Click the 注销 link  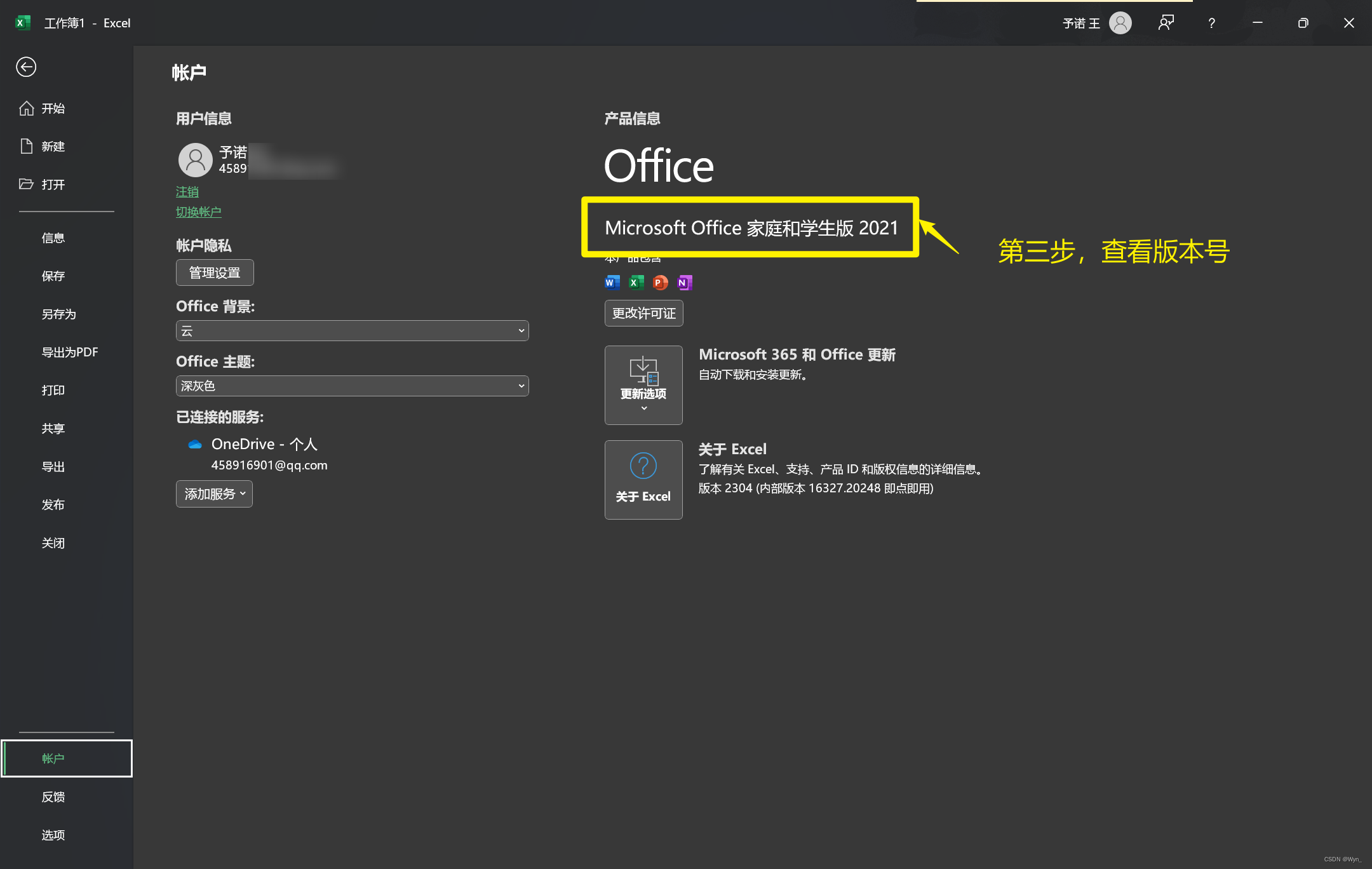[187, 192]
